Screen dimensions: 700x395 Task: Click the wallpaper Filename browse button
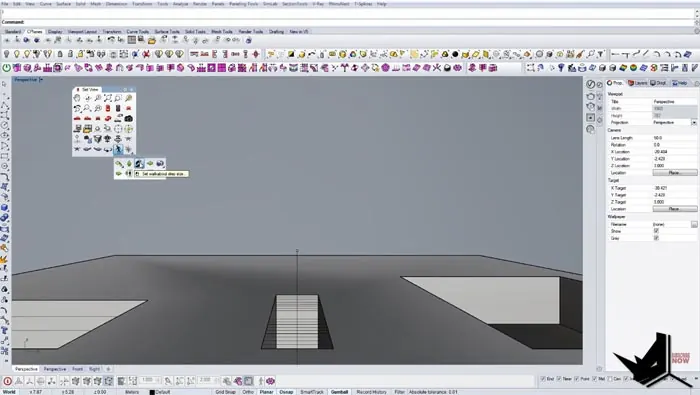pos(694,225)
